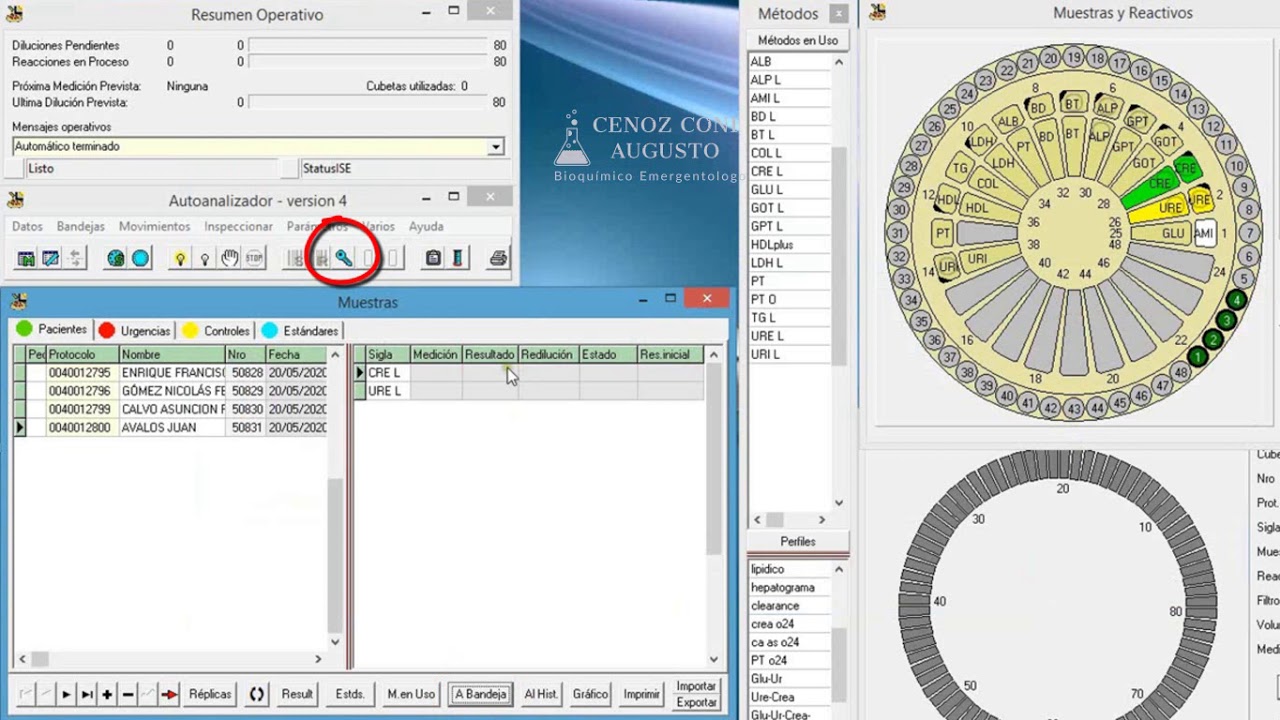The height and width of the screenshot is (720, 1280).
Task: Select GLU L in Métodos list
Action: pyautogui.click(x=790, y=190)
